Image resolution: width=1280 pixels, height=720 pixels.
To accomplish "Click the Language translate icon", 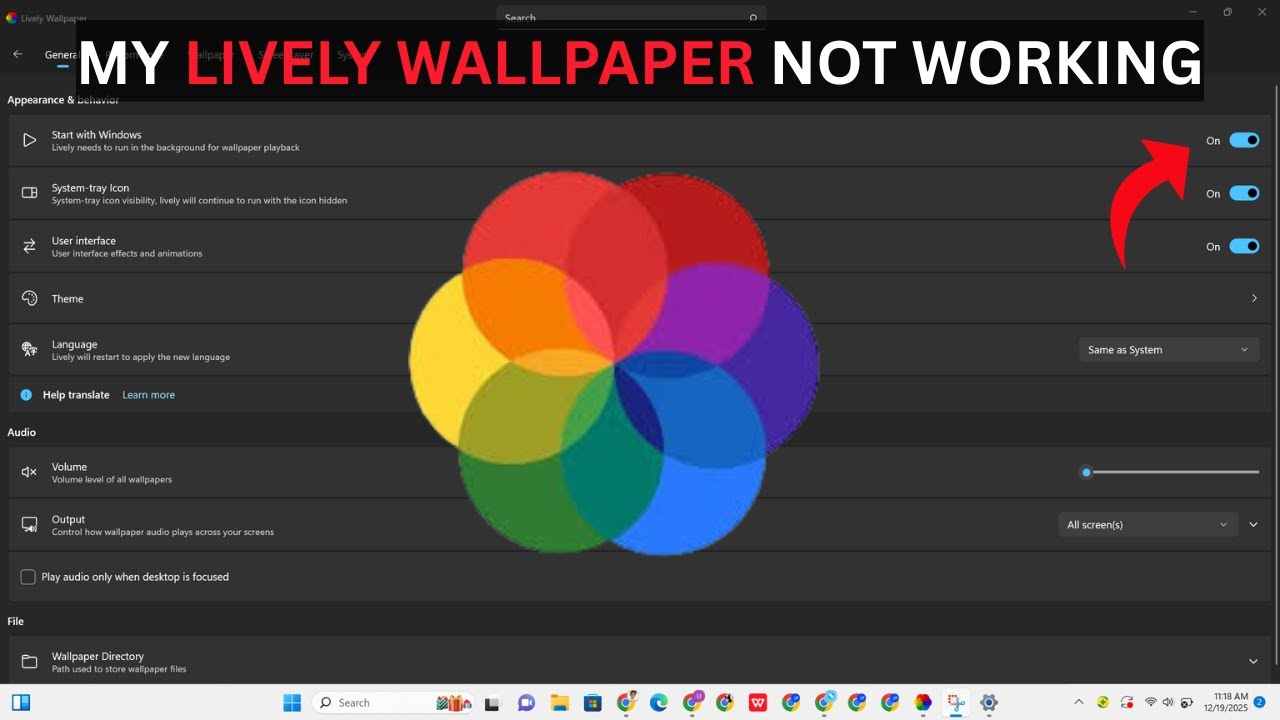I will [x=30, y=350].
